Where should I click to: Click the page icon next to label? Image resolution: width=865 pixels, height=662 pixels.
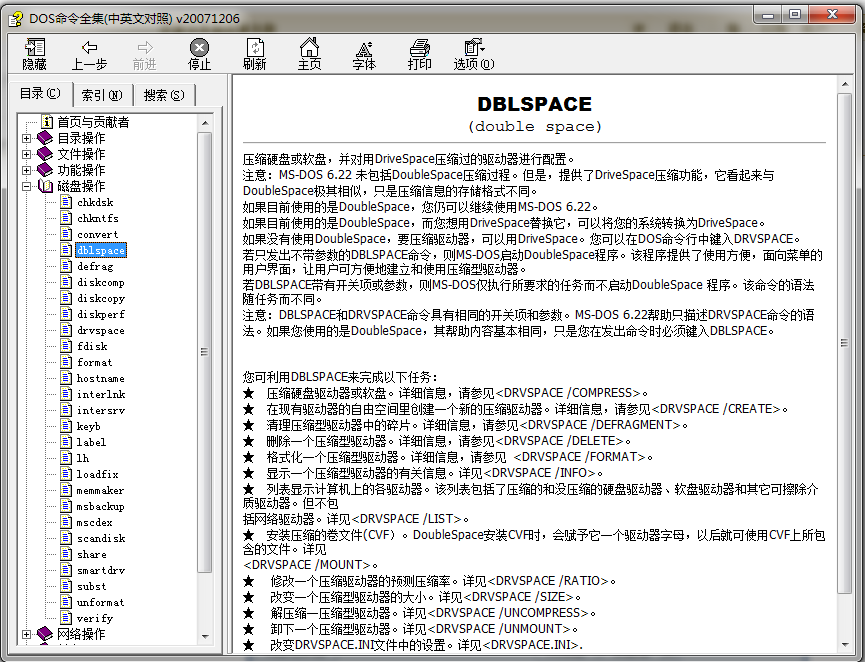point(66,442)
